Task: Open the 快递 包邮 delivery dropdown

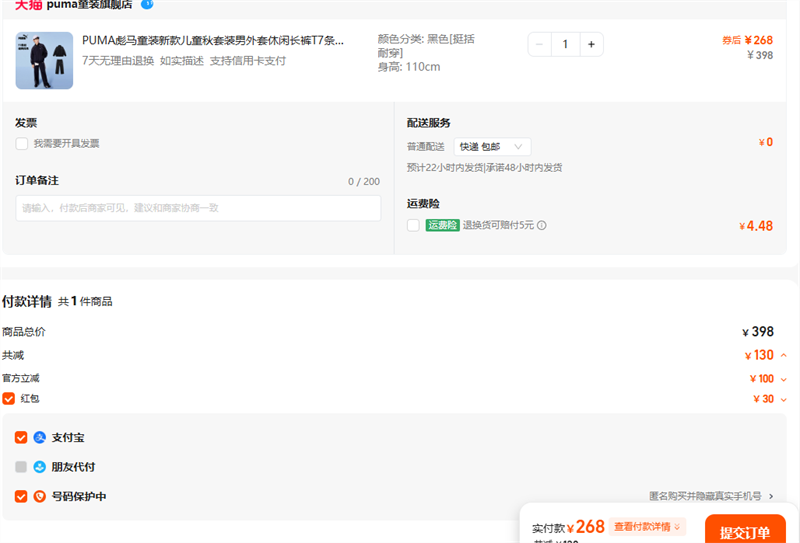Action: pyautogui.click(x=491, y=147)
